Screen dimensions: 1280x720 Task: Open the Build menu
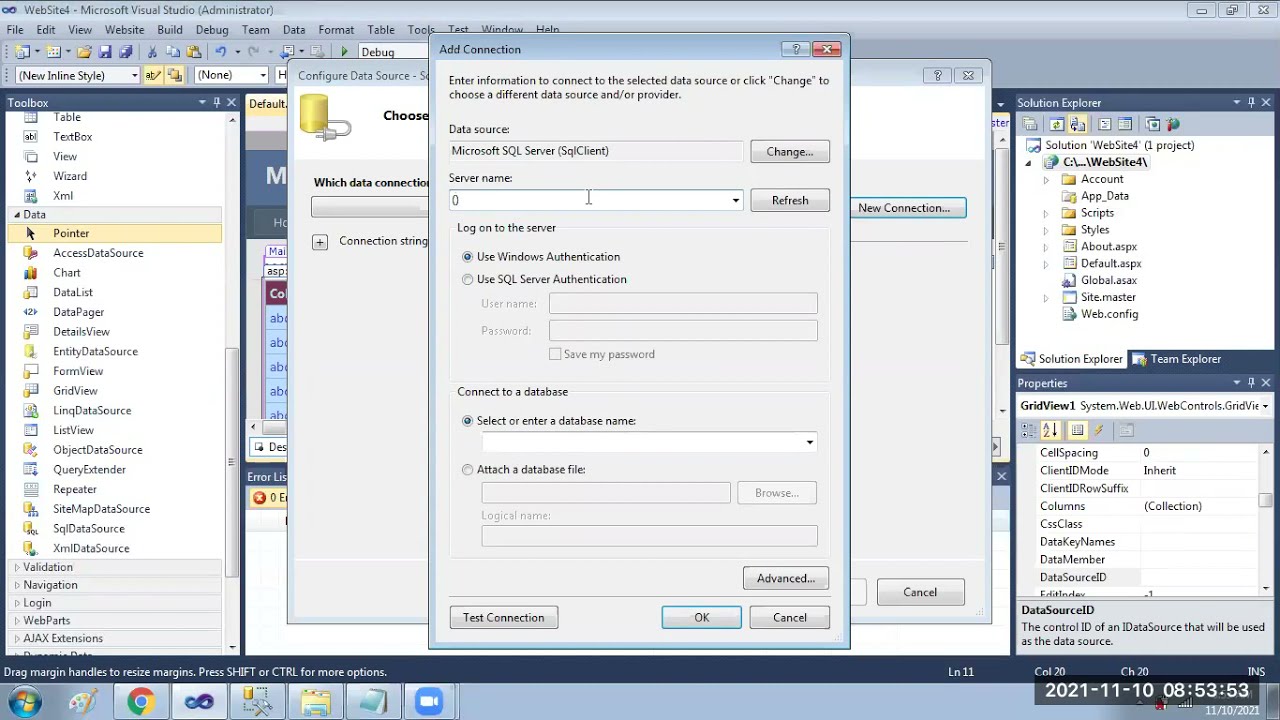[169, 30]
